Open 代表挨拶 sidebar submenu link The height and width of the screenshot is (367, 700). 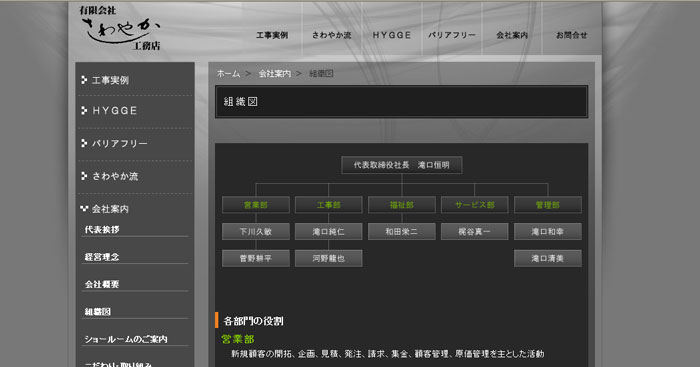102,229
